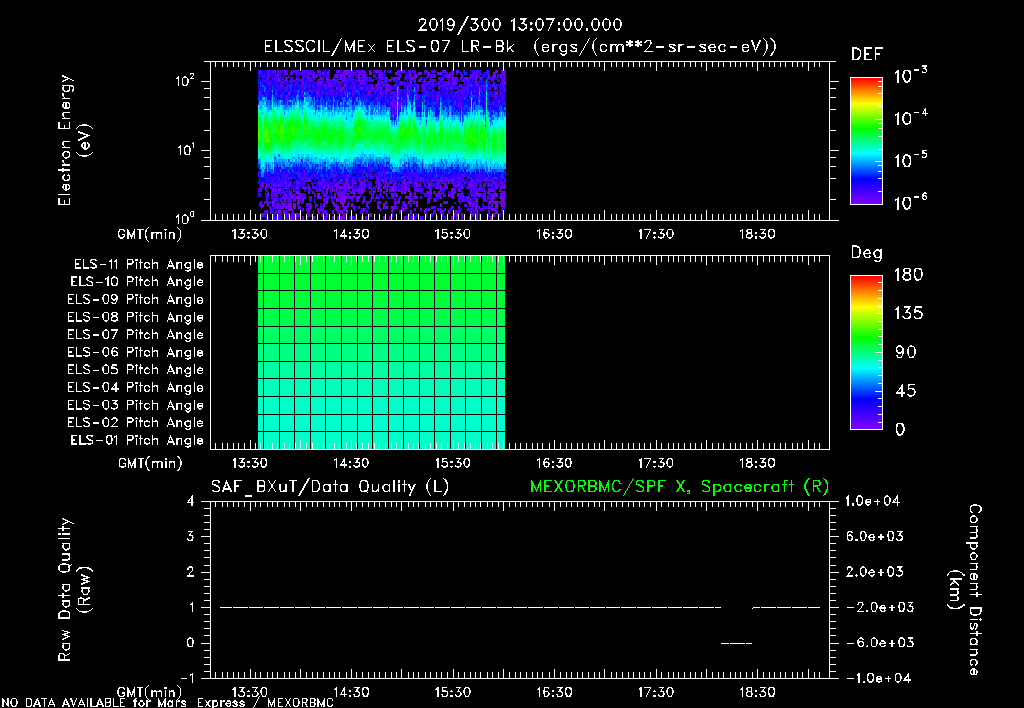This screenshot has width=1024, height=708.
Task: Click the timestamp title 2019/300 13:07:00.000
Action: pos(520,25)
